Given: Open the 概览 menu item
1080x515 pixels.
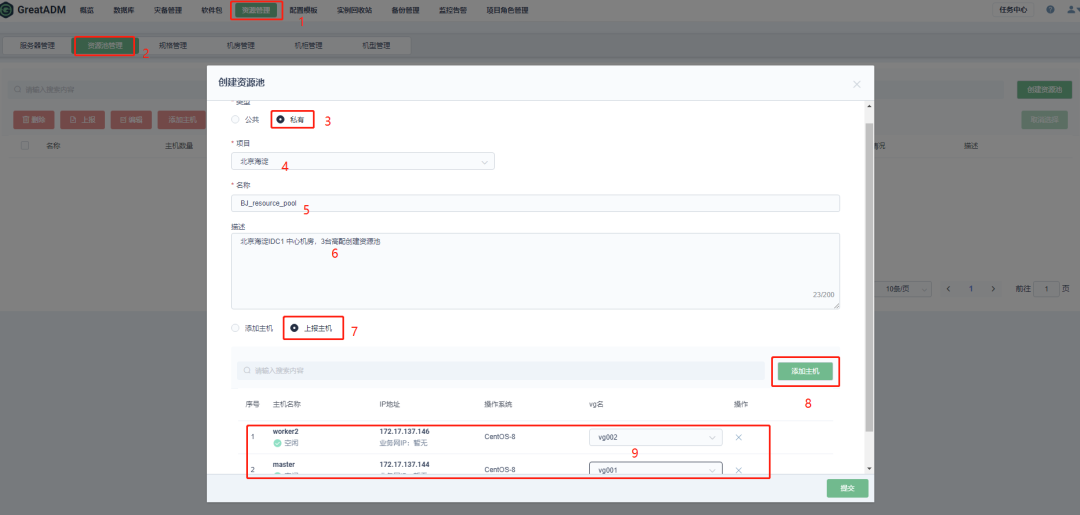Looking at the screenshot, I should click(x=87, y=10).
